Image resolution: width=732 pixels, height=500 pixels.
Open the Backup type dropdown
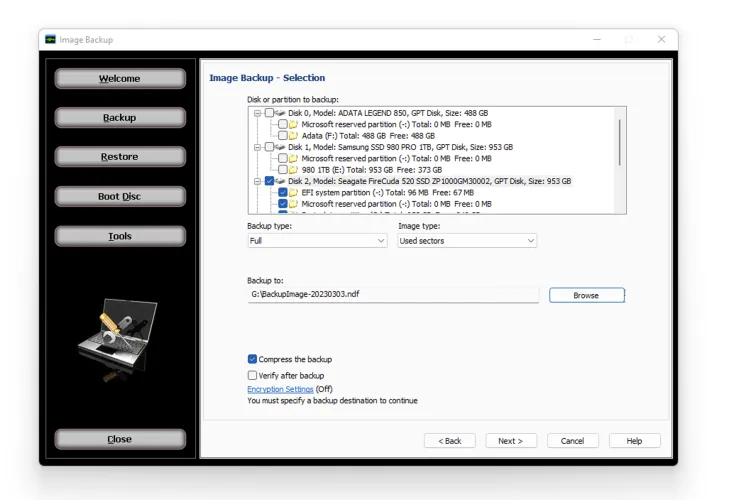[x=317, y=241]
